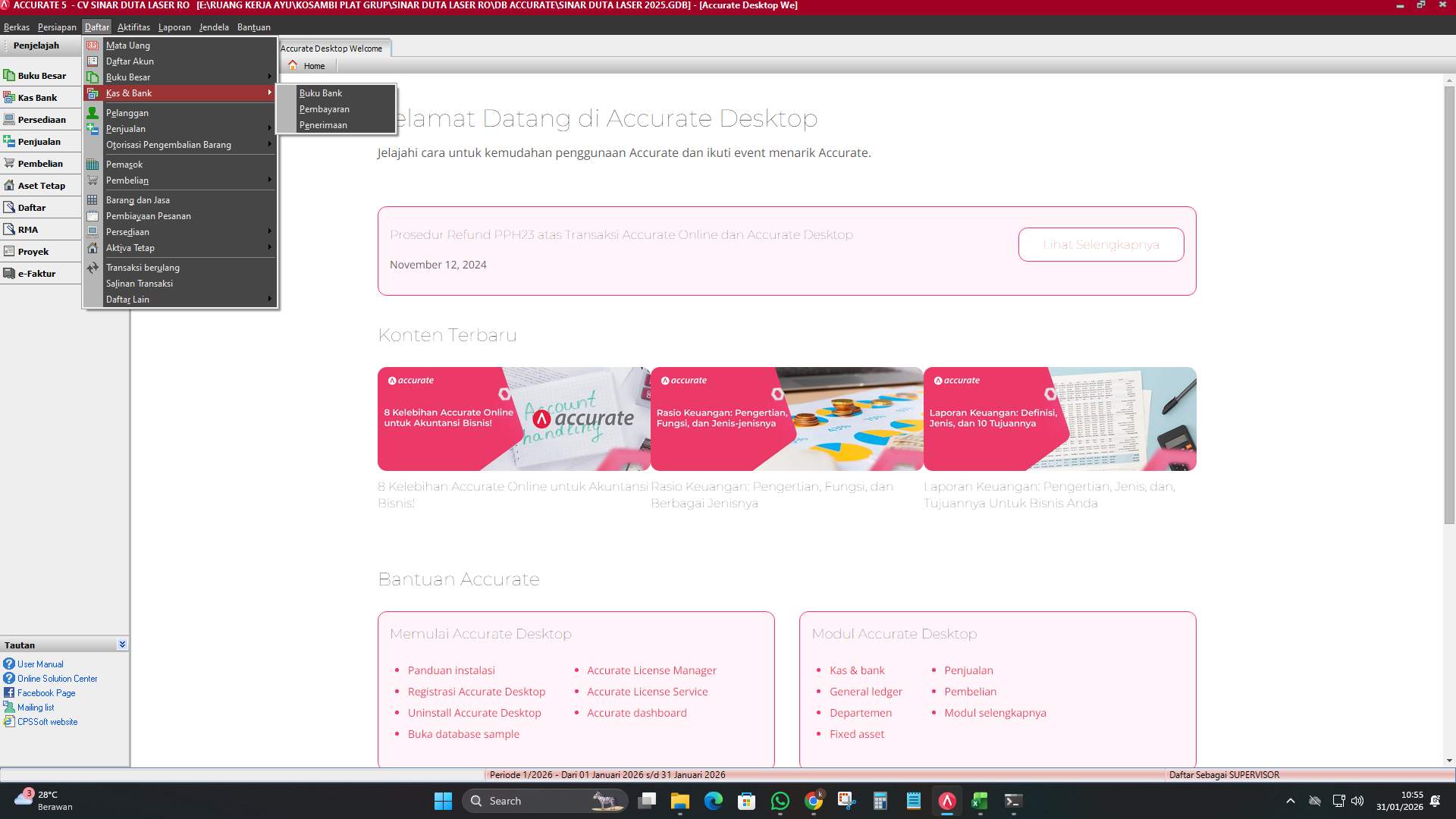This screenshot has width=1456, height=819.
Task: Select the RMA module icon
Action: [x=27, y=228]
